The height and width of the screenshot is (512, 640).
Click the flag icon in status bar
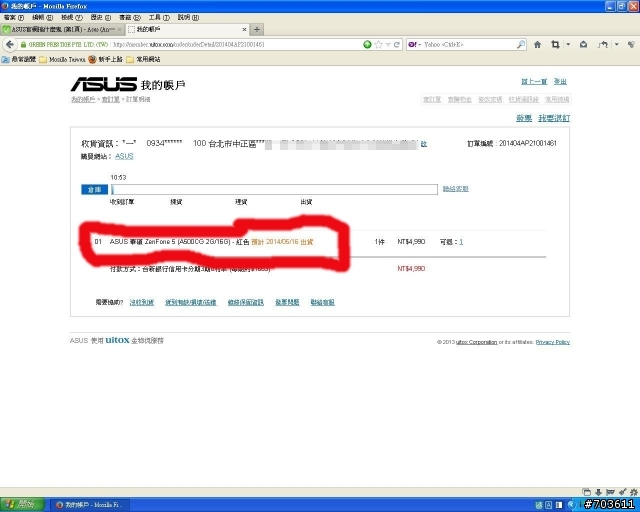click(610, 492)
